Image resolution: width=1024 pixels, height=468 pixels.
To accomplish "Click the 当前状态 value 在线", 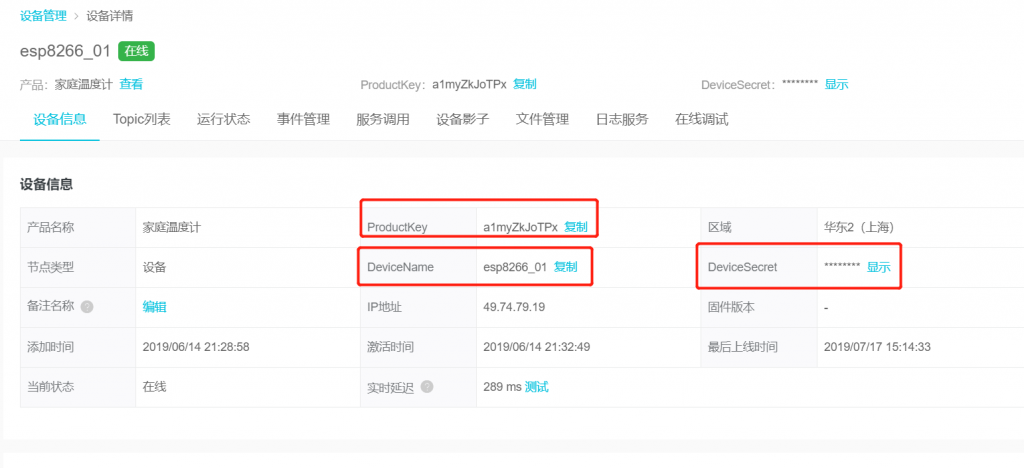I will tap(154, 387).
